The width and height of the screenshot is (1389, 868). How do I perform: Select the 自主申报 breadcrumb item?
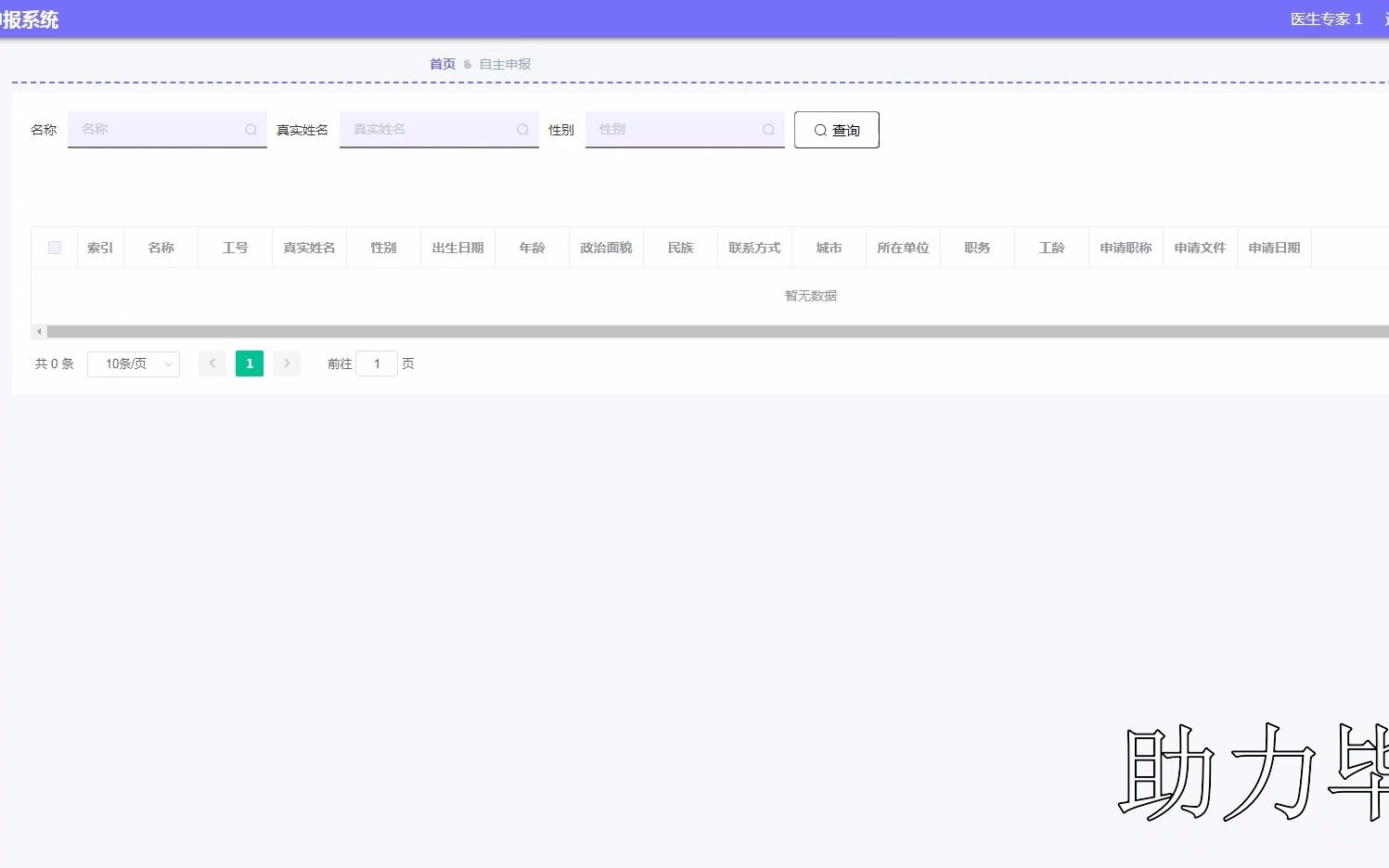[x=504, y=64]
